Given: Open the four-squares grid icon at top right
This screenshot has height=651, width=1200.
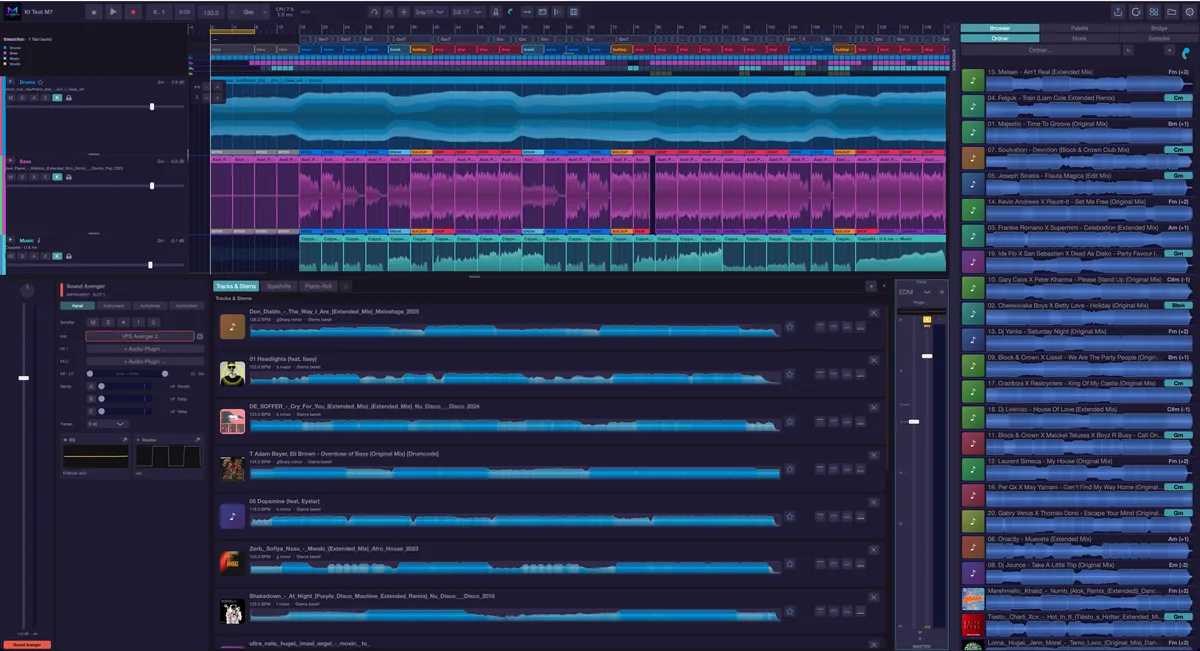Looking at the screenshot, I should tap(1154, 12).
